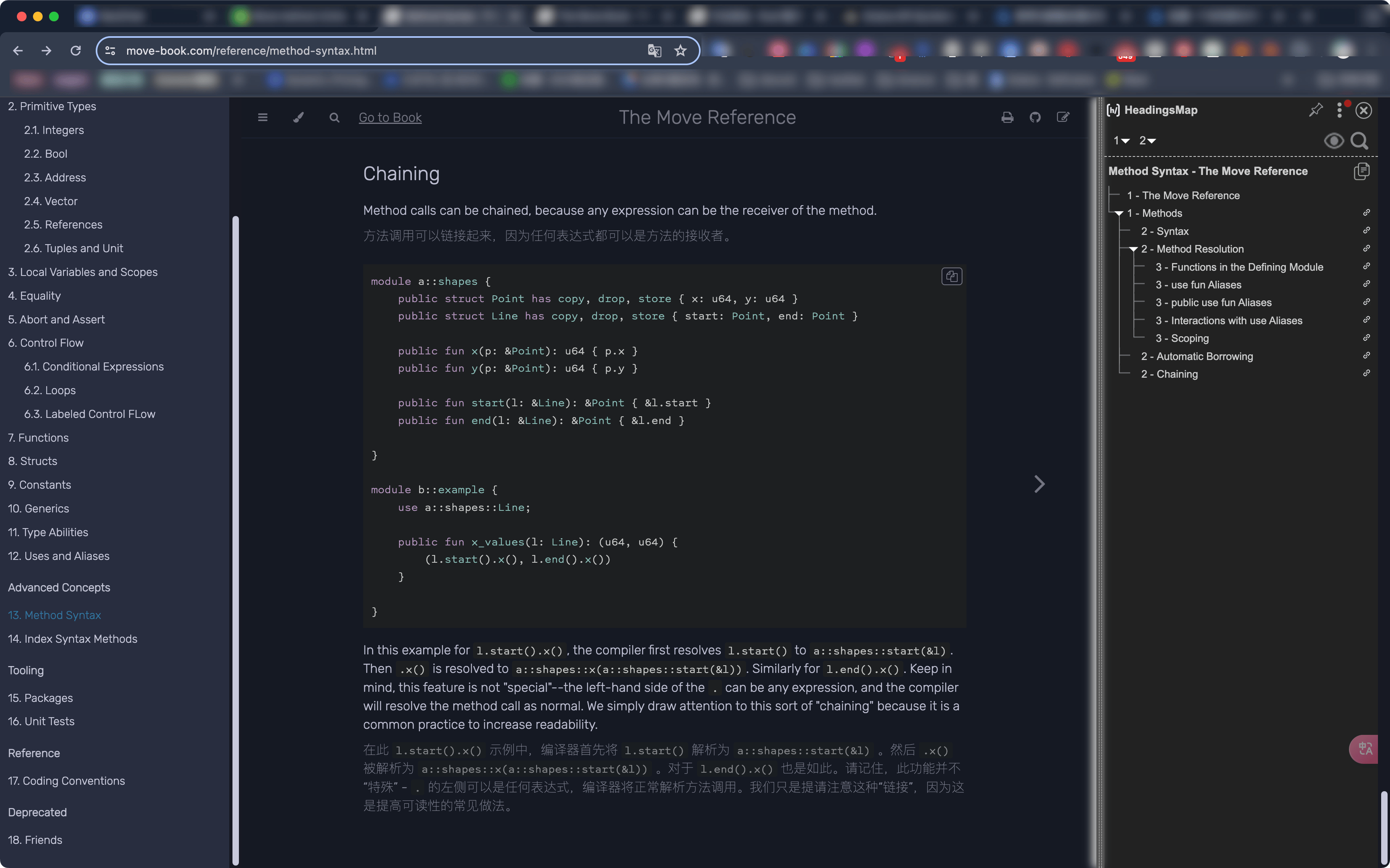The width and height of the screenshot is (1390, 868).
Task: Open HeadingsMap three-dot options menu
Action: tap(1339, 110)
